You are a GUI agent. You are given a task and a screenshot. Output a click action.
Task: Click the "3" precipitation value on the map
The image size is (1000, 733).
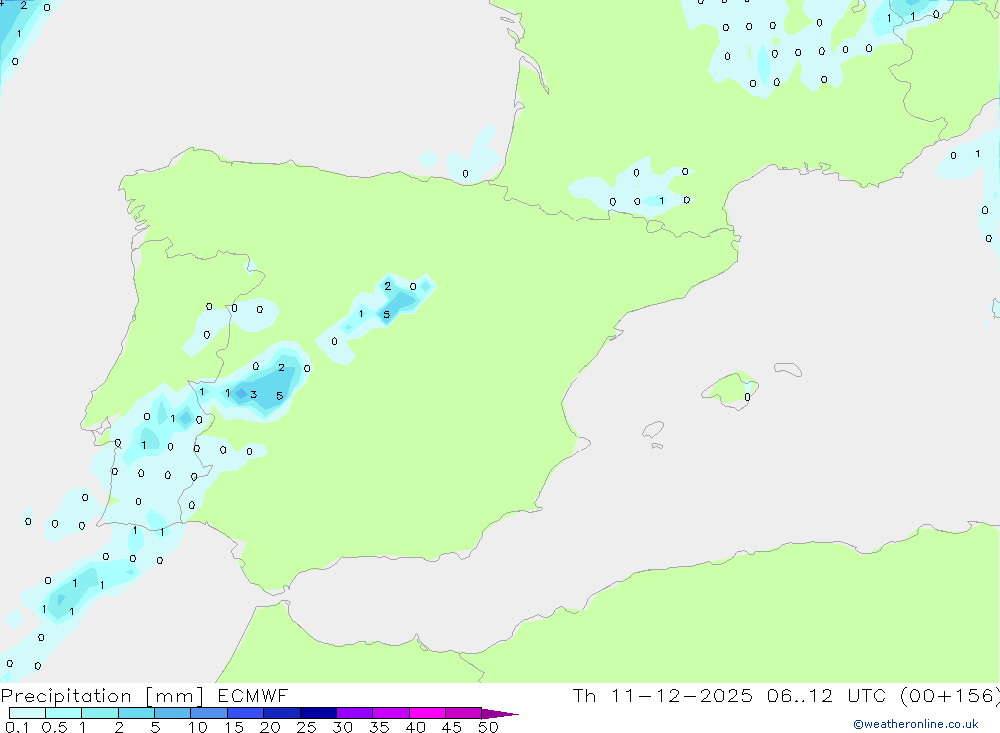click(254, 394)
